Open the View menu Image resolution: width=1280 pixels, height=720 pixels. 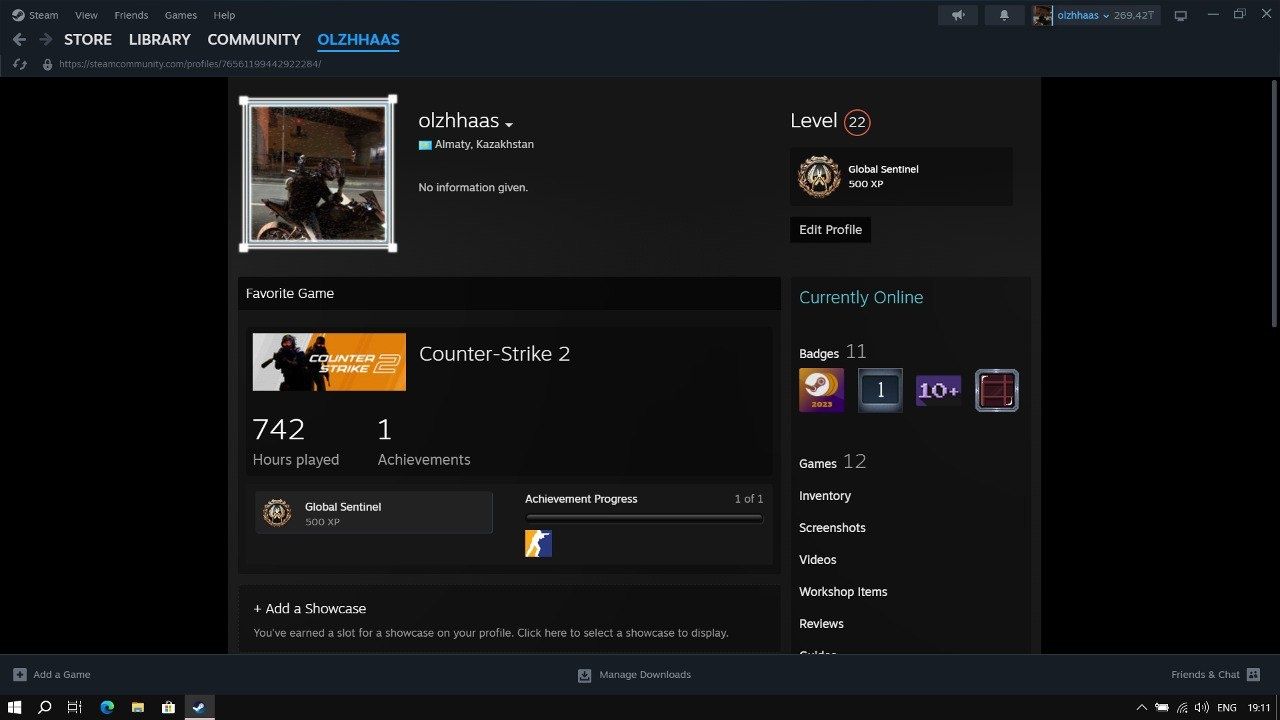[87, 15]
